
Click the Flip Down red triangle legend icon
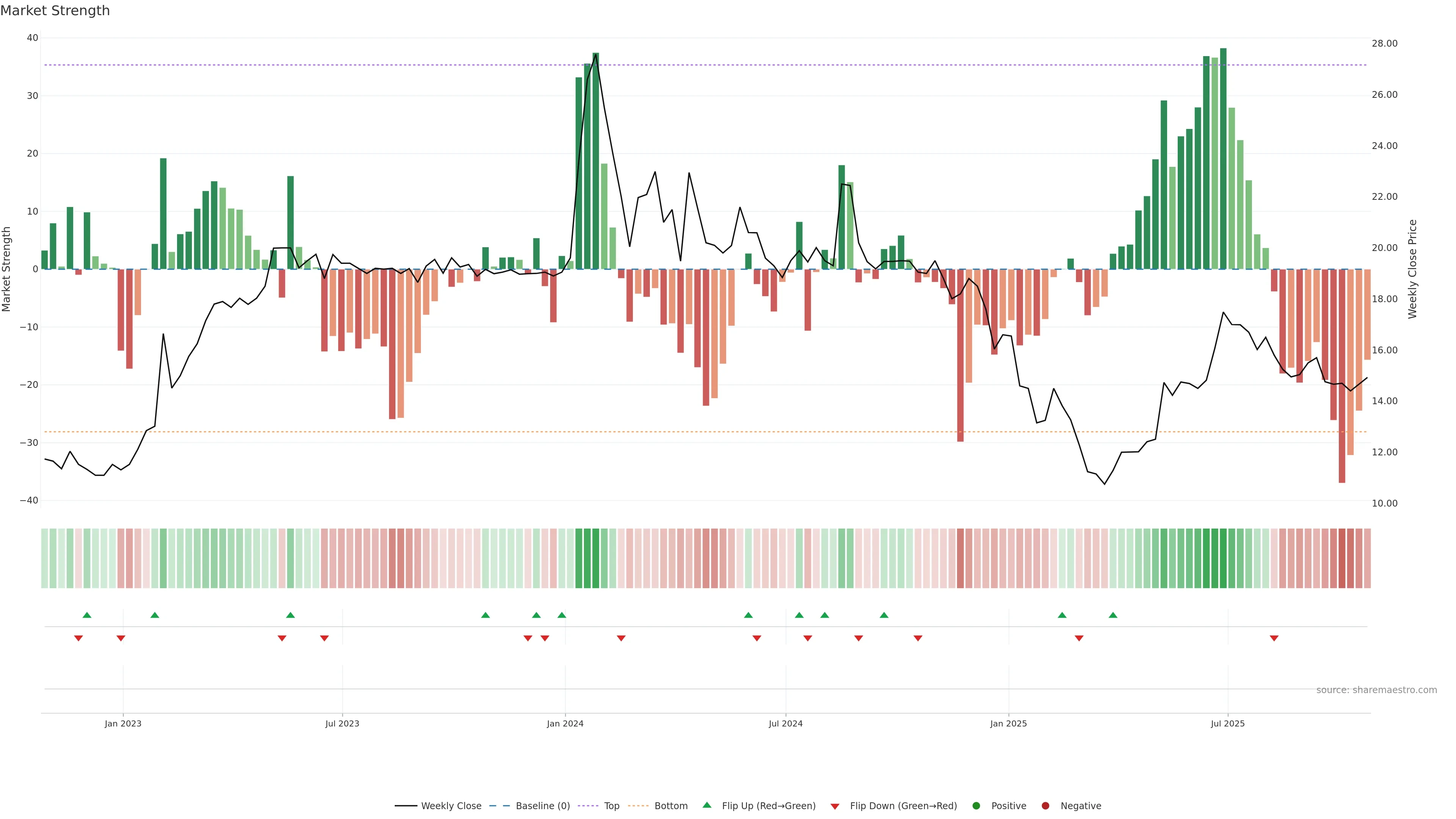pos(835,806)
